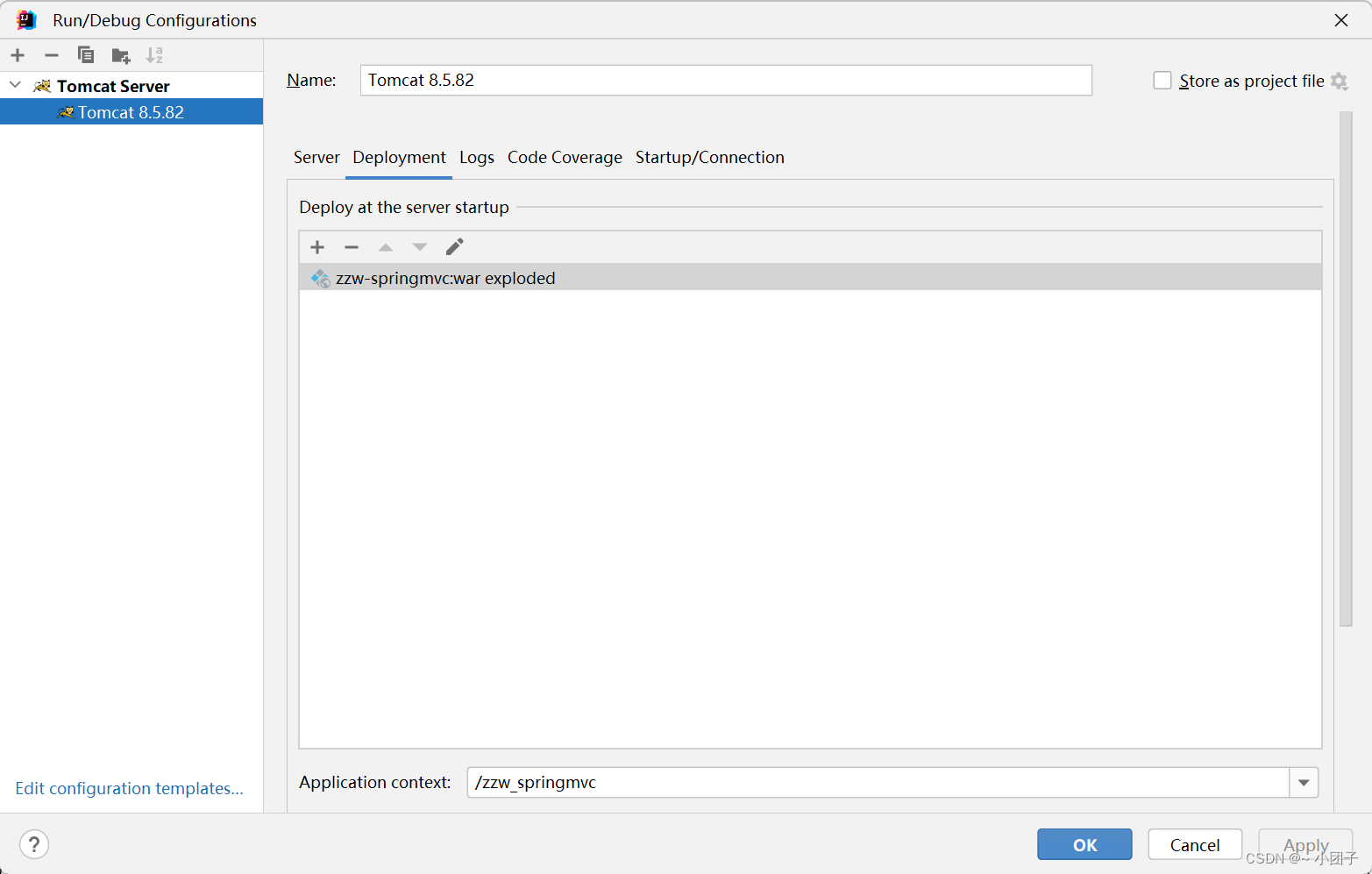Select the Deployment tab
Screen dimensions: 1372x874
(399, 157)
